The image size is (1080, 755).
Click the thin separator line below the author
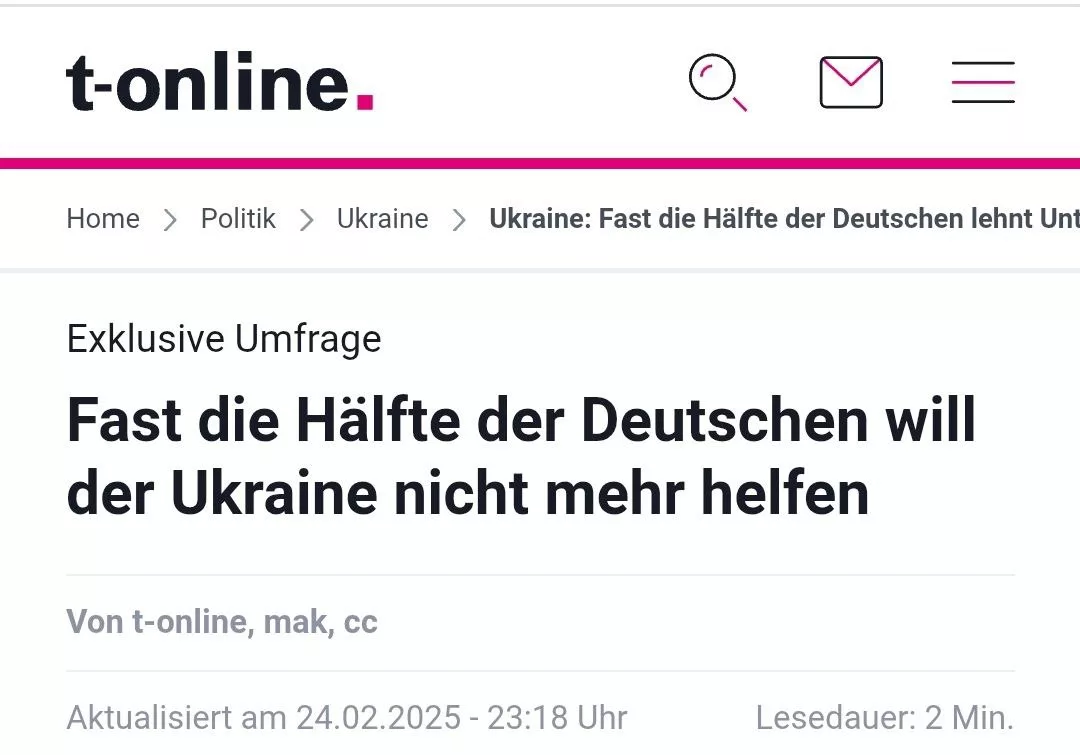pyautogui.click(x=540, y=671)
